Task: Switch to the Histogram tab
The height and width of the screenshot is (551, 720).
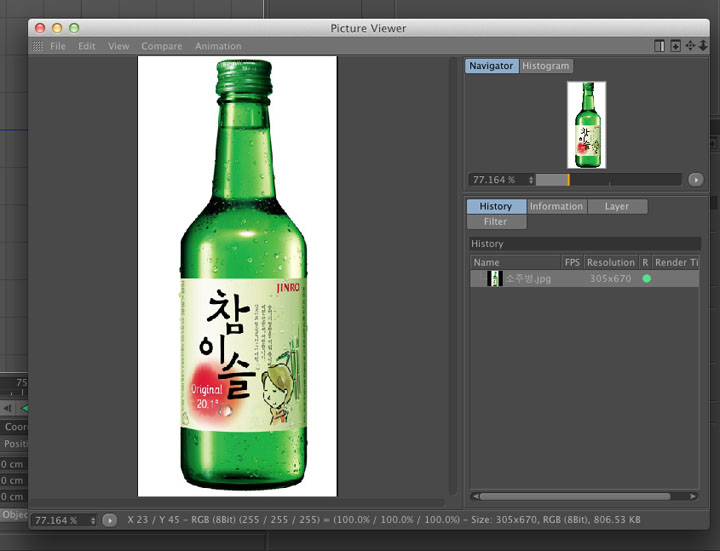Action: point(546,66)
